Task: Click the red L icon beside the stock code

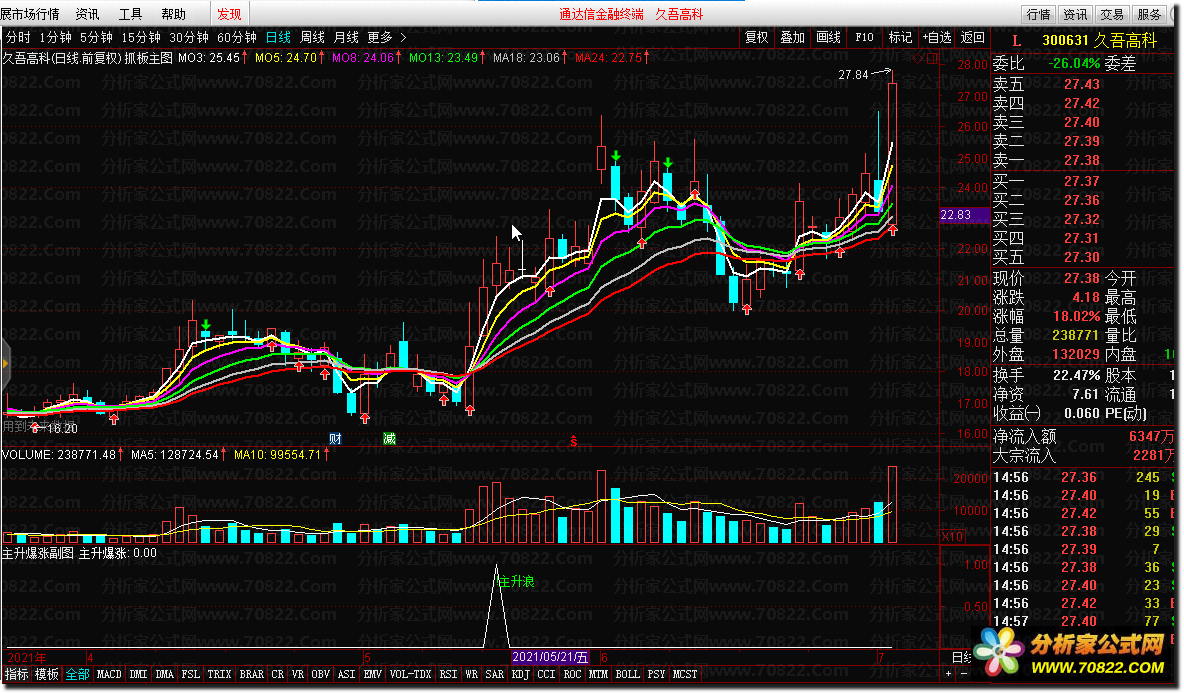Action: coord(1016,41)
